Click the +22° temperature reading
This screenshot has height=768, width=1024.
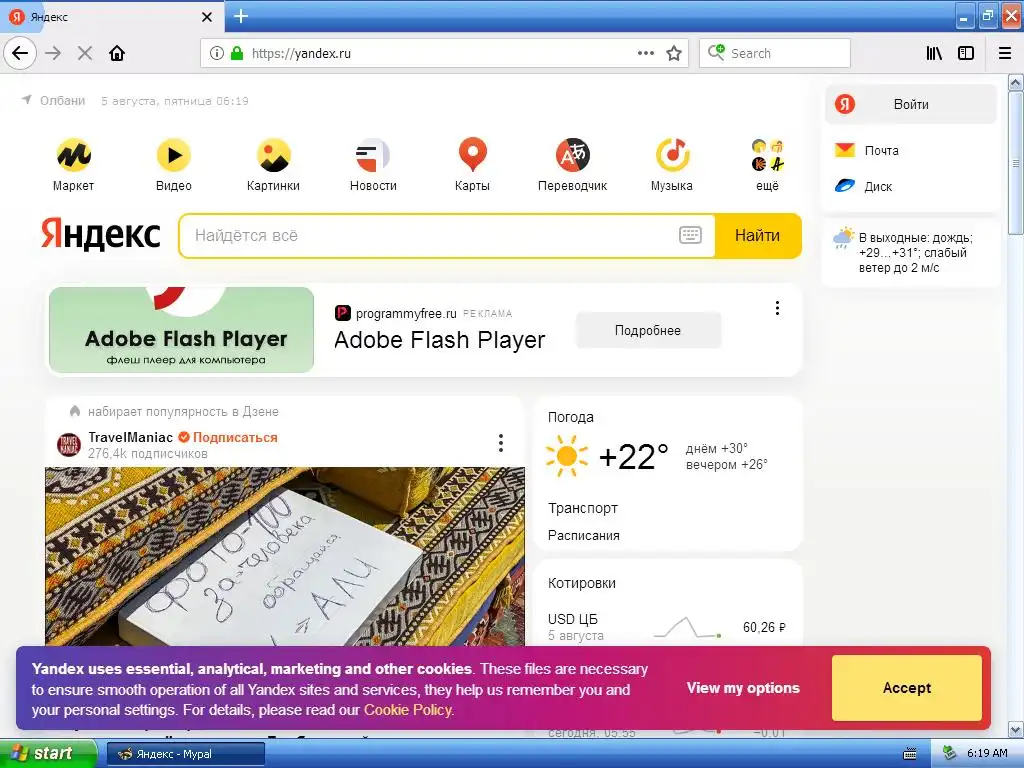click(x=633, y=456)
